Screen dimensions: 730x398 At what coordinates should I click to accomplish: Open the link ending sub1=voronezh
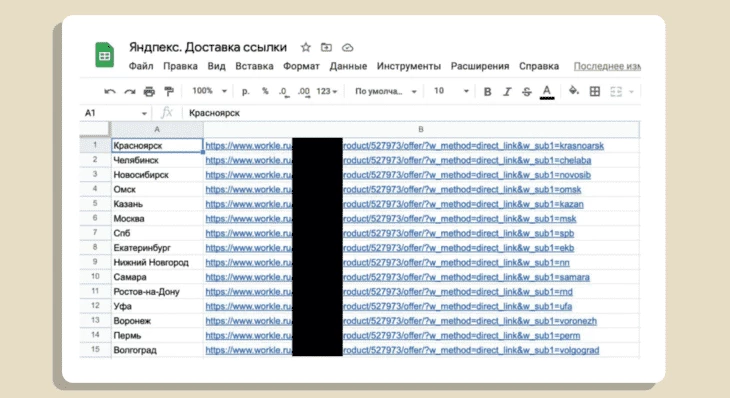point(401,321)
